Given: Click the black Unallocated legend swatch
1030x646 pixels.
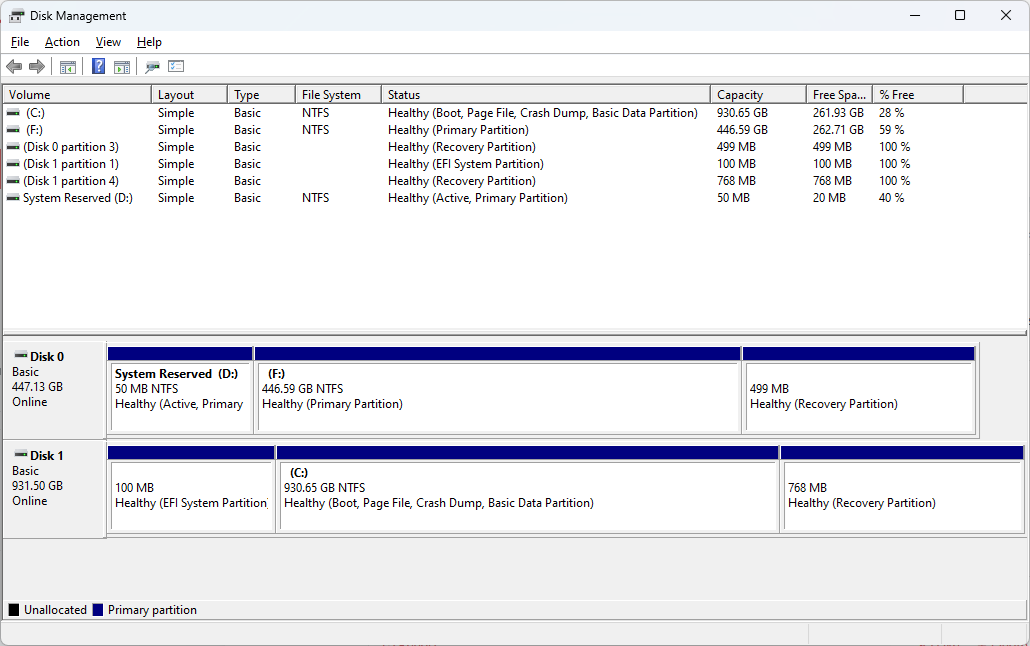Looking at the screenshot, I should click(14, 610).
